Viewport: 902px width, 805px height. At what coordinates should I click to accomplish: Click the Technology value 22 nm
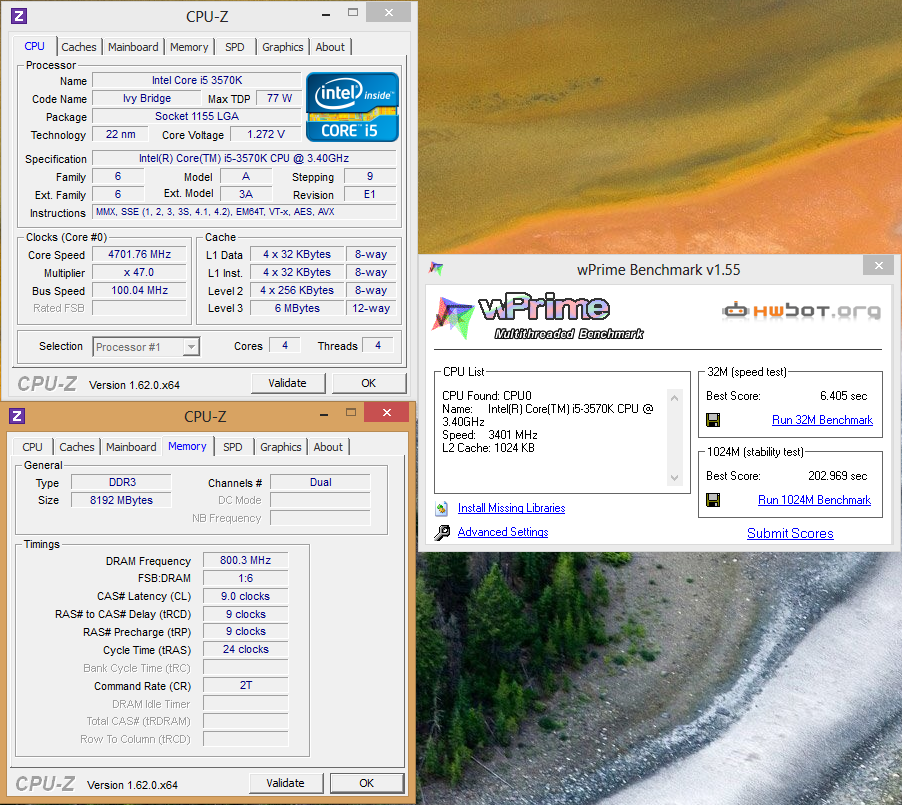(x=121, y=134)
